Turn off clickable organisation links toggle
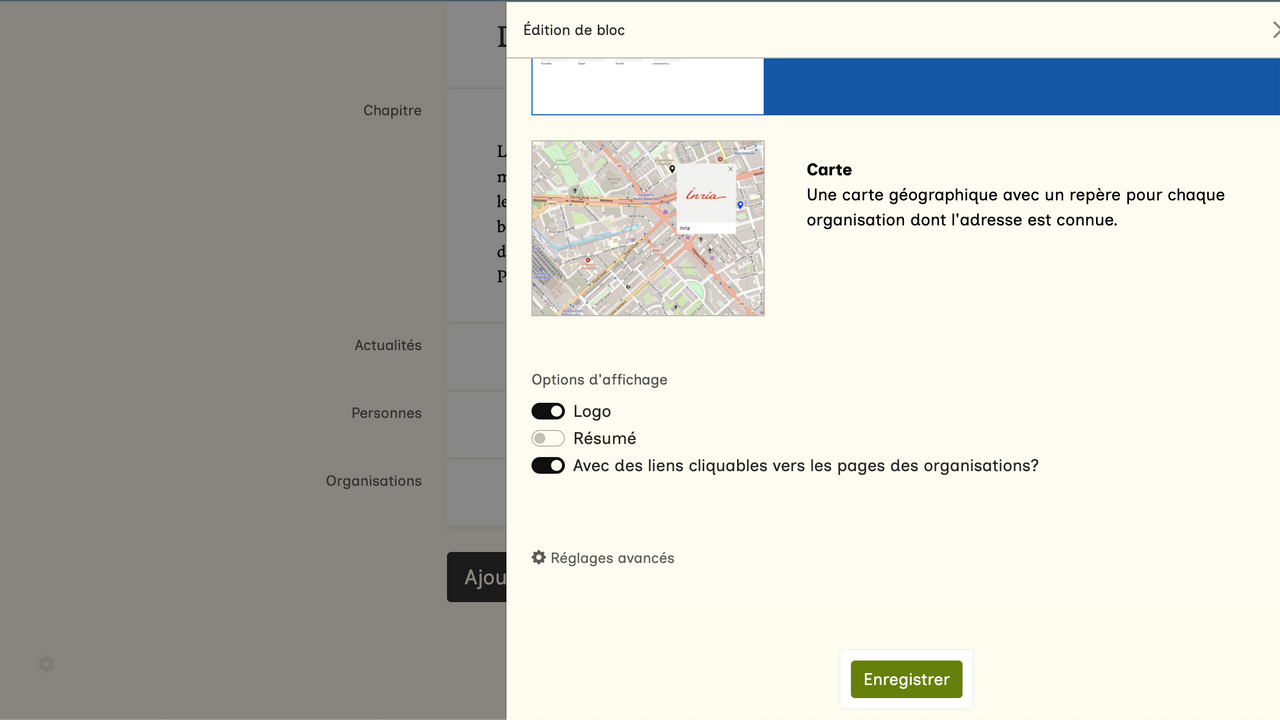 click(x=548, y=465)
